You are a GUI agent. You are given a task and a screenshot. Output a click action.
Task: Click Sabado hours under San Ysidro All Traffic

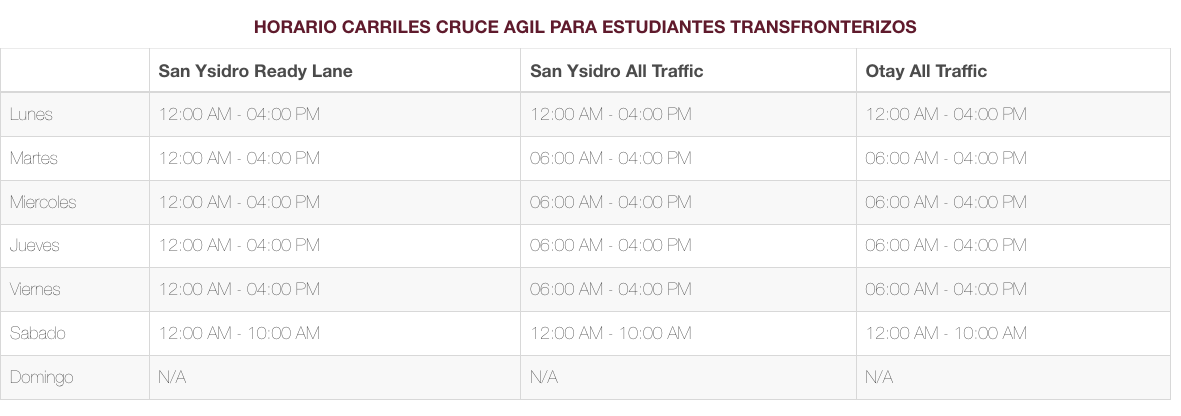tap(610, 333)
